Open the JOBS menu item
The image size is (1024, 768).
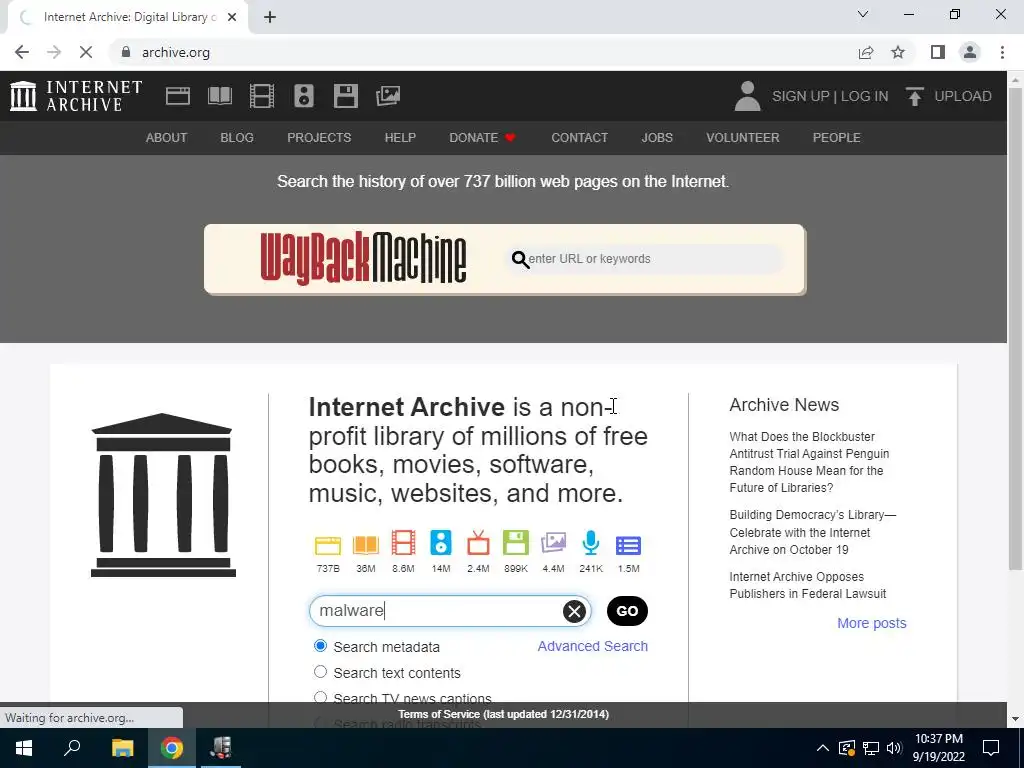point(657,138)
